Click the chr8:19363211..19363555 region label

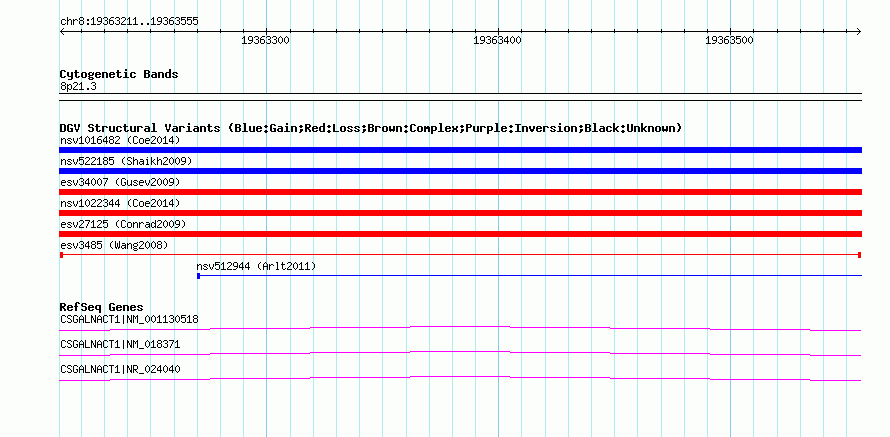(129, 22)
